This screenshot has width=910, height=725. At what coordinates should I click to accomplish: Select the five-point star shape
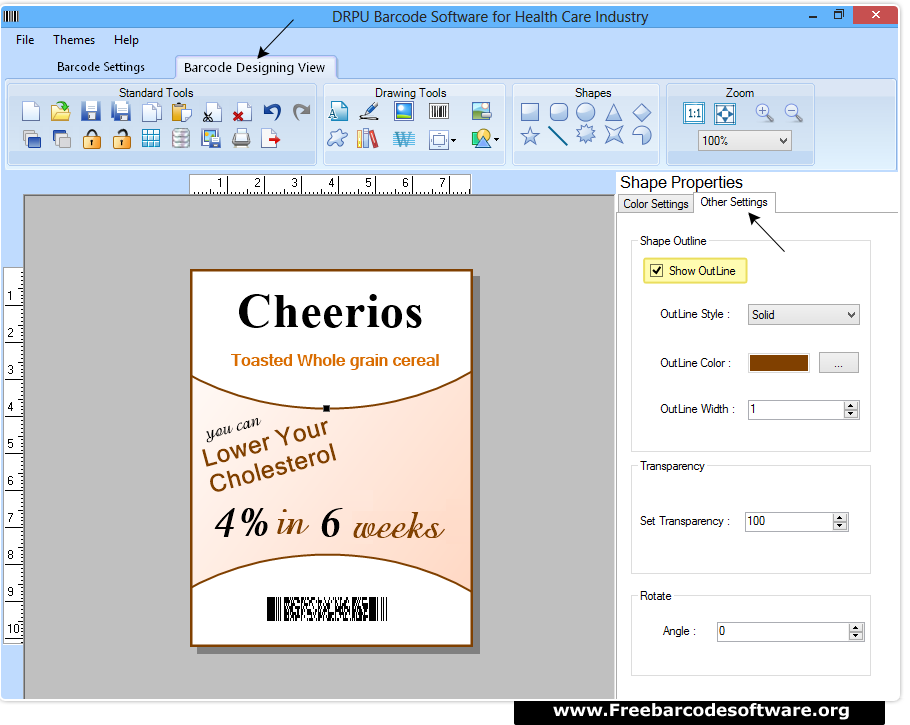[530, 136]
